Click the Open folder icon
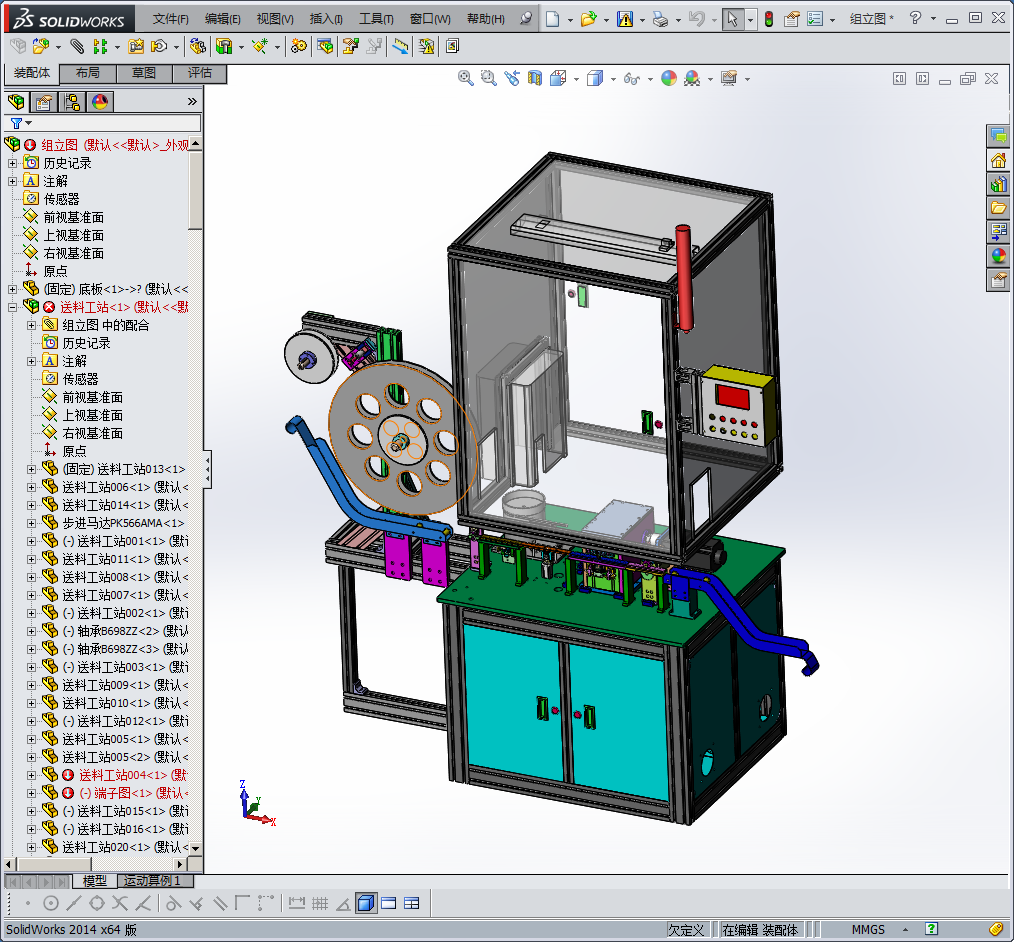This screenshot has height=942, width=1014. [588, 19]
